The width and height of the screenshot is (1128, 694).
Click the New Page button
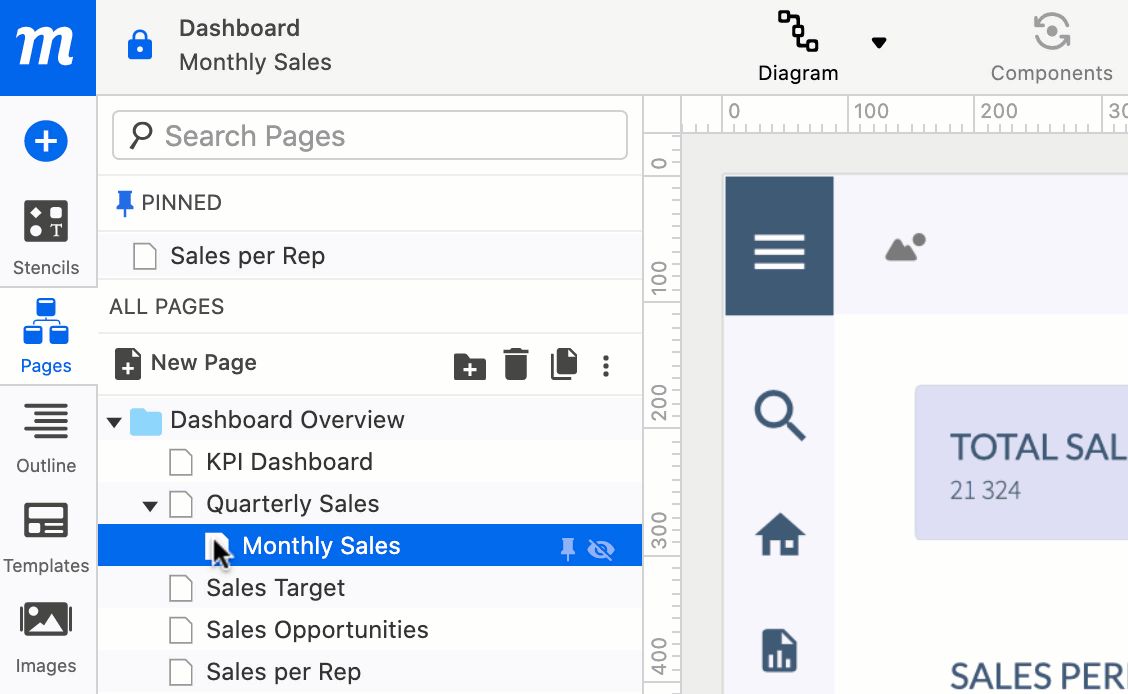point(186,363)
